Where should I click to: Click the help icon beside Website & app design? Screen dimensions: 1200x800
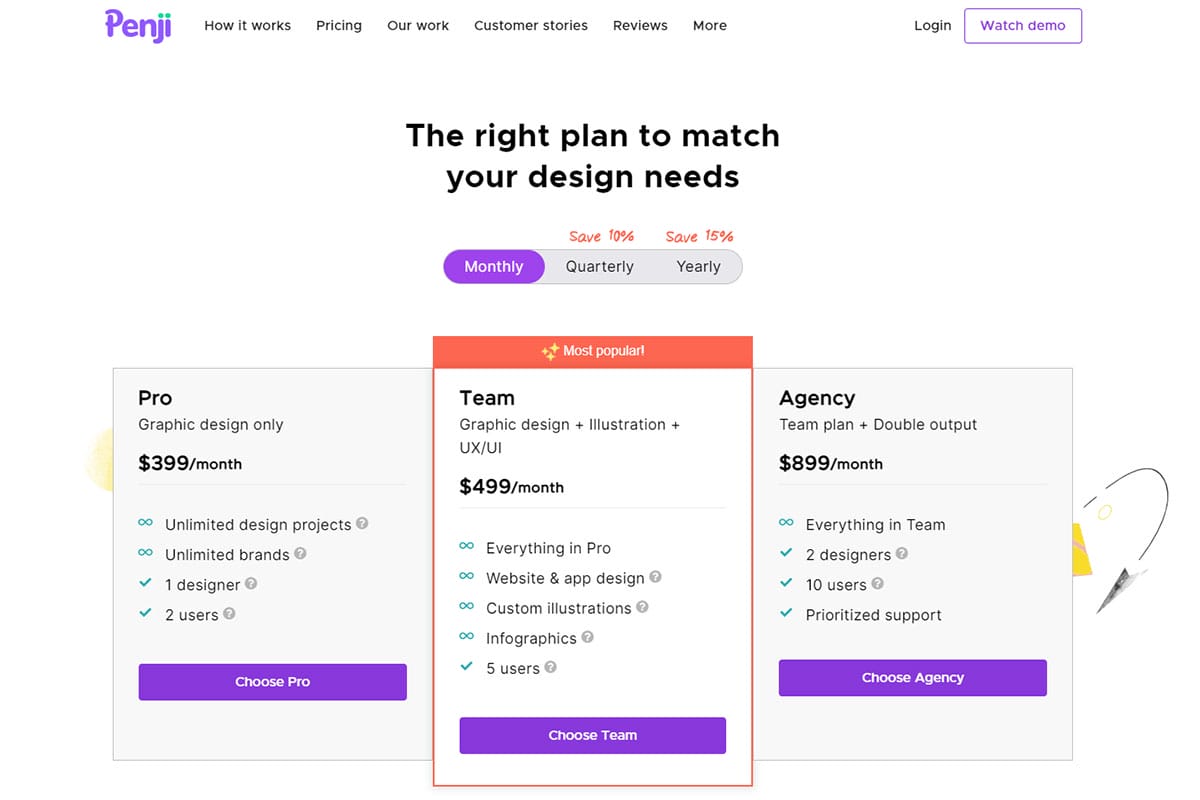[x=657, y=577]
